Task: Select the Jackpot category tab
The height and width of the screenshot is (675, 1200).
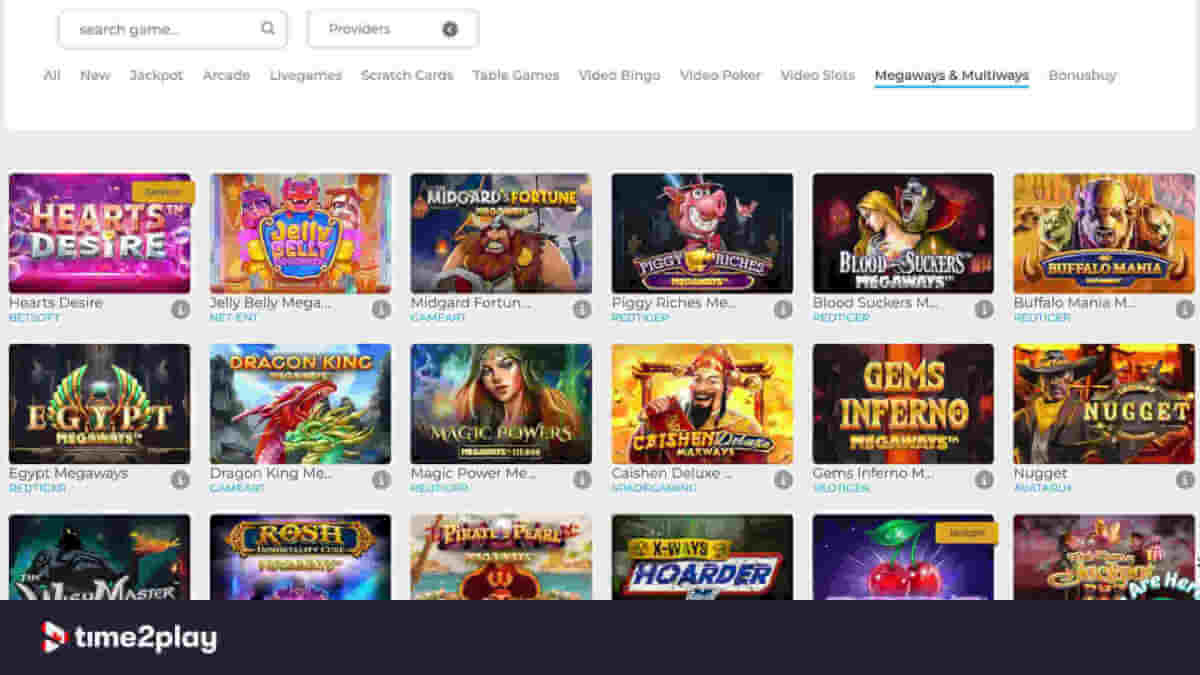Action: [156, 75]
